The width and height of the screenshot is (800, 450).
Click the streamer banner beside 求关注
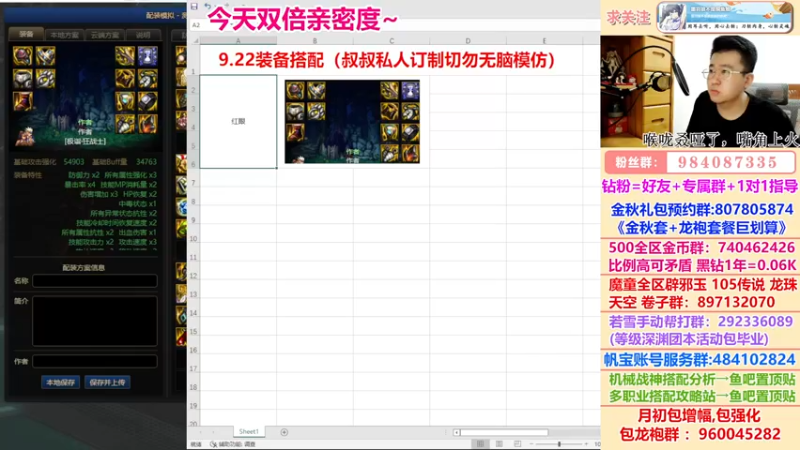(x=724, y=17)
